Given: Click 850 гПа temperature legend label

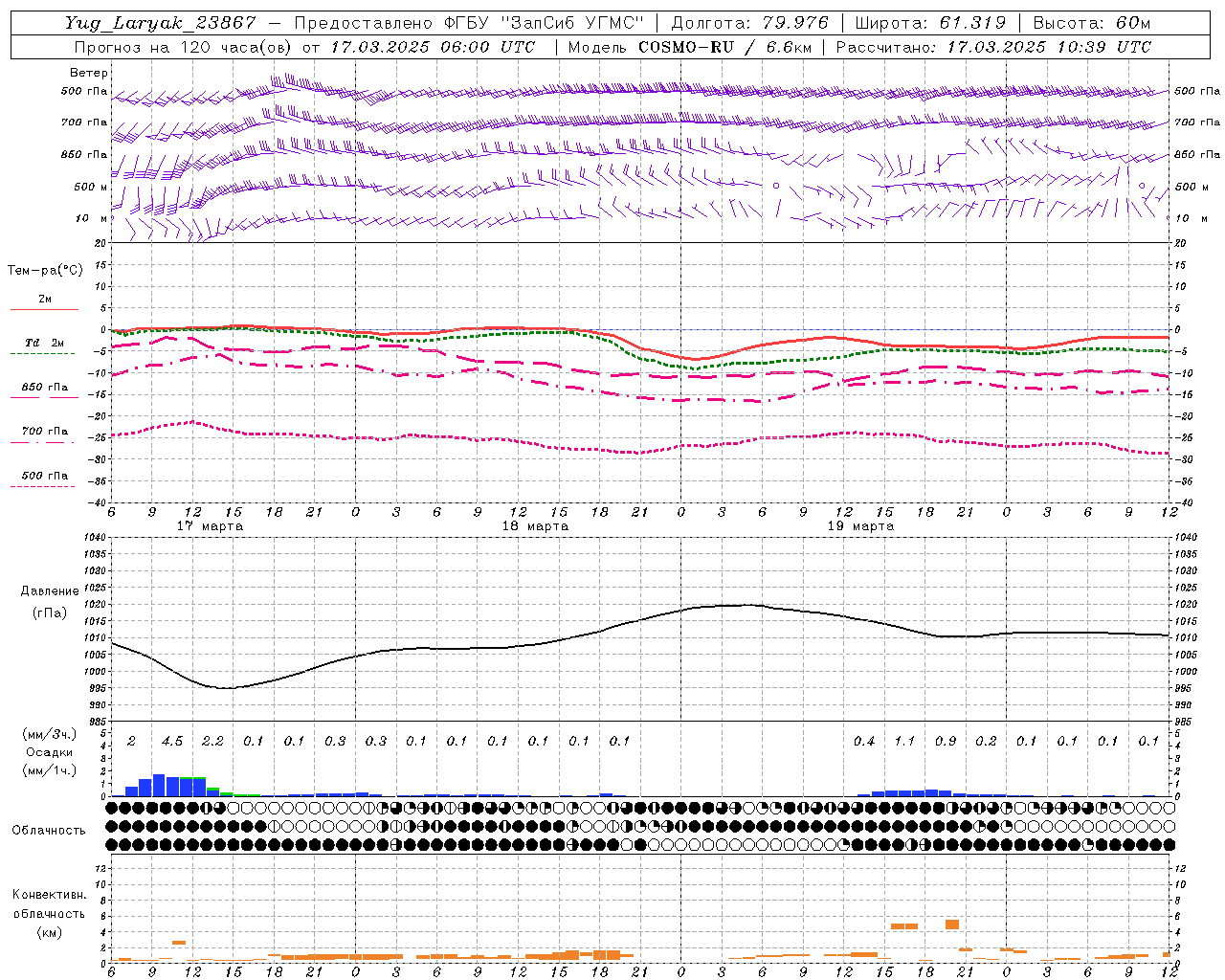Looking at the screenshot, I should [x=45, y=388].
